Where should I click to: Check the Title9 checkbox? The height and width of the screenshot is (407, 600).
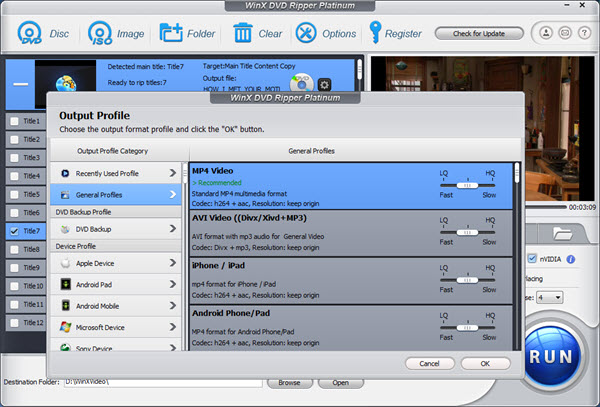(14, 268)
